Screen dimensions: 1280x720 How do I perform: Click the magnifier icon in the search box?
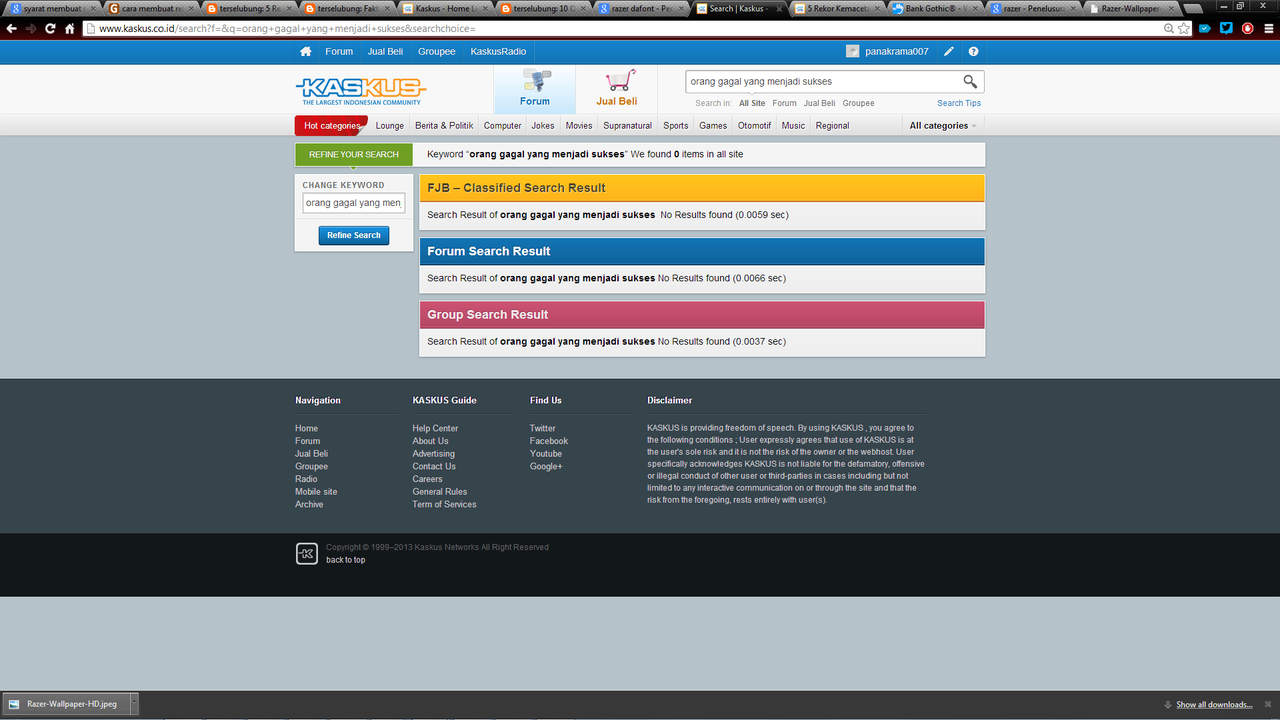pos(970,81)
